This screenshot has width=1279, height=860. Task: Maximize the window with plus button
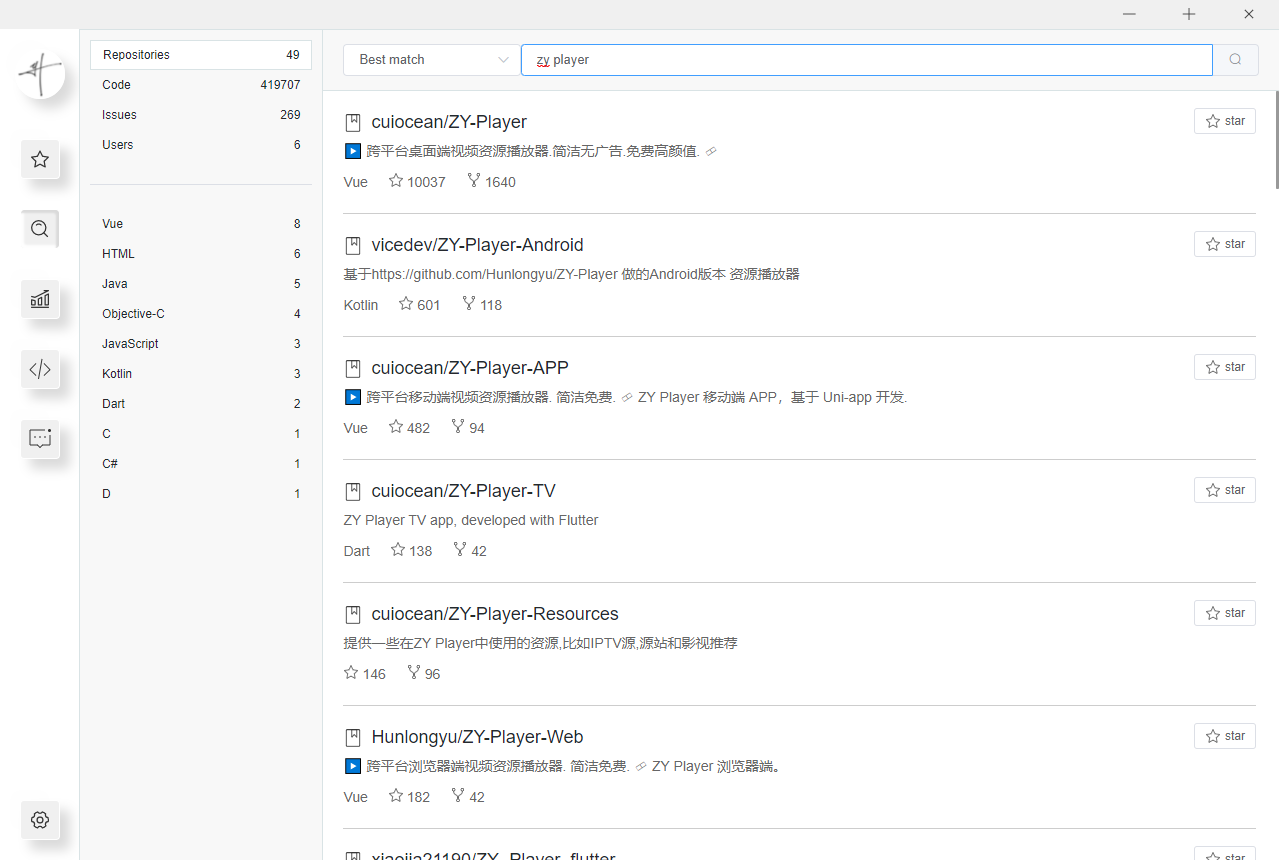1189,14
